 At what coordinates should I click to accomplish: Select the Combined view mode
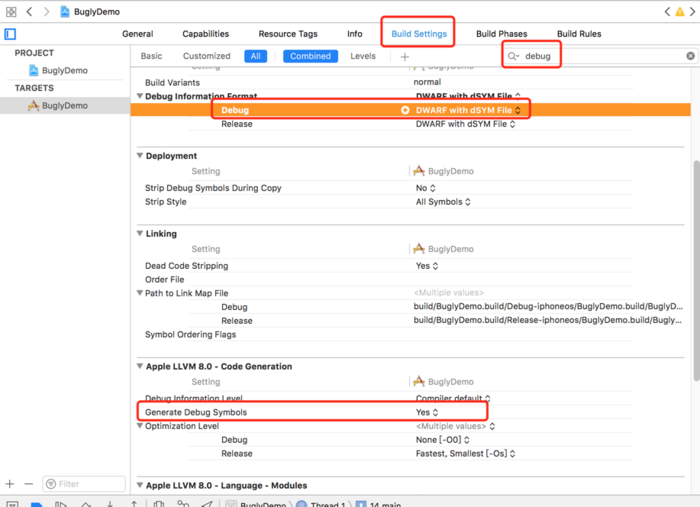310,56
